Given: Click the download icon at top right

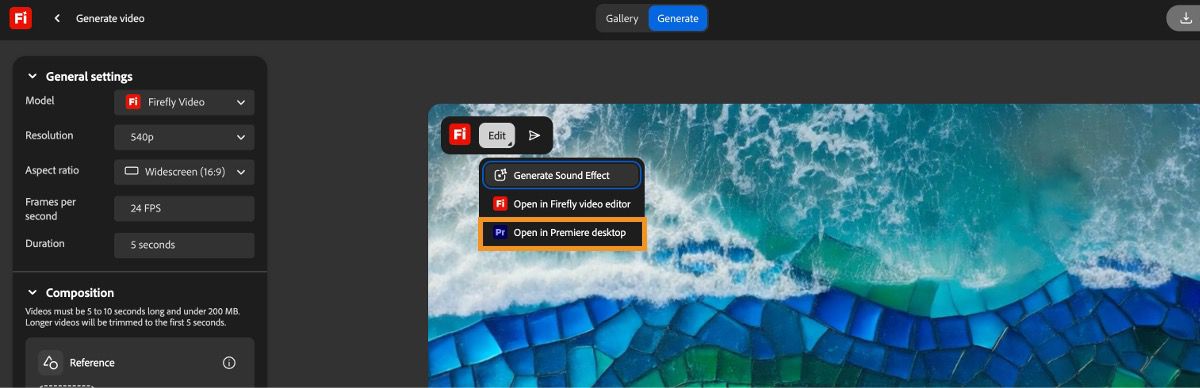Looking at the screenshot, I should tap(1187, 18).
